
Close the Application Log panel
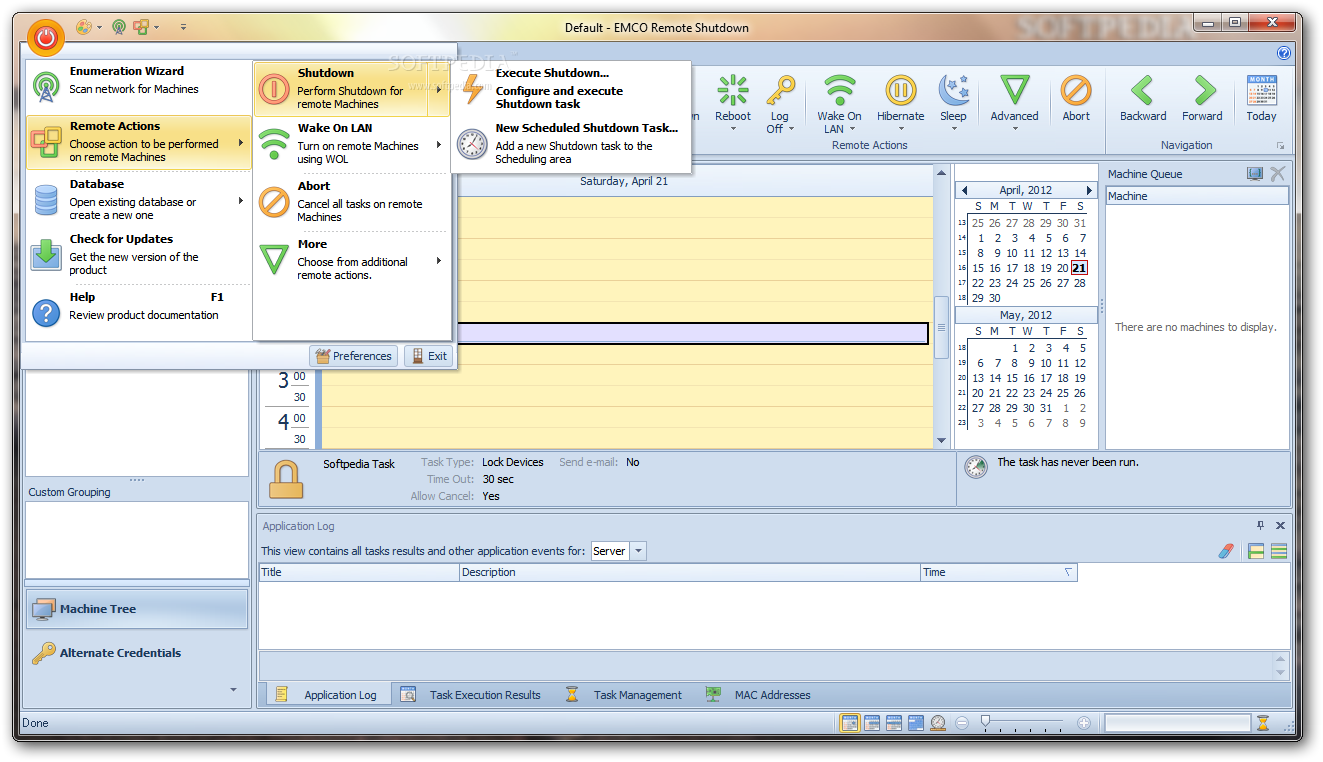pyautogui.click(x=1280, y=526)
